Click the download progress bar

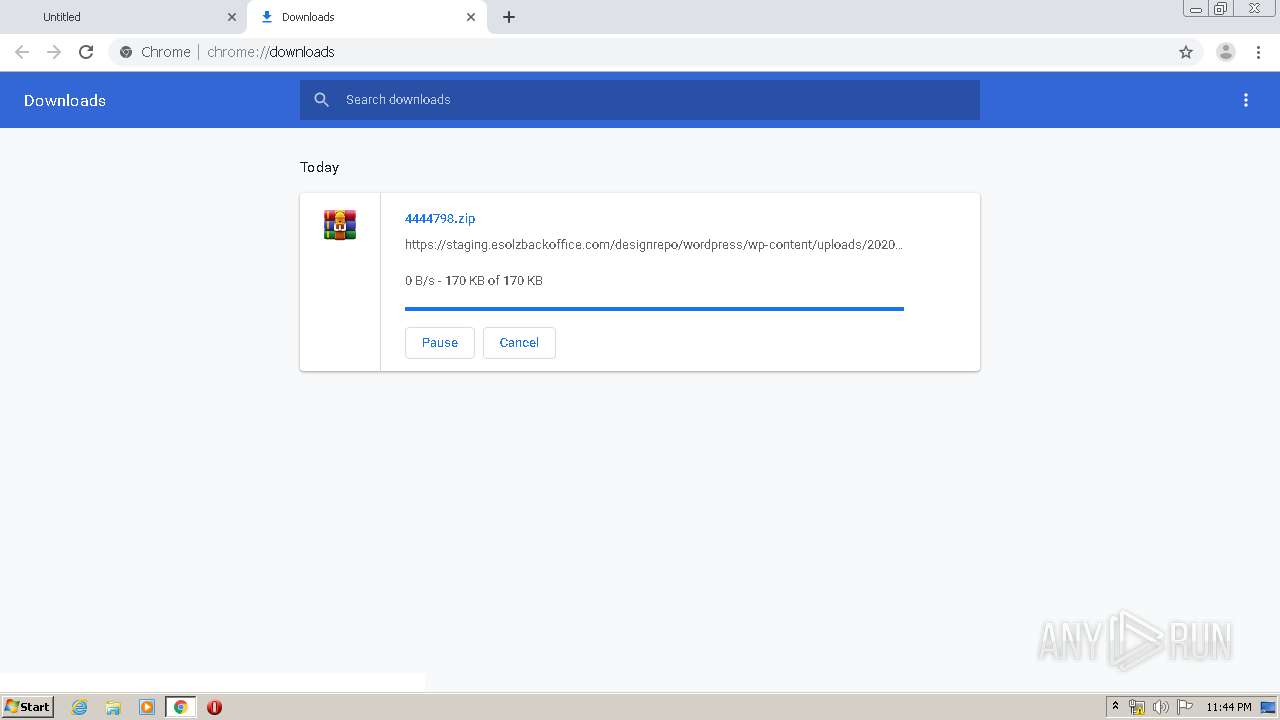[x=654, y=309]
